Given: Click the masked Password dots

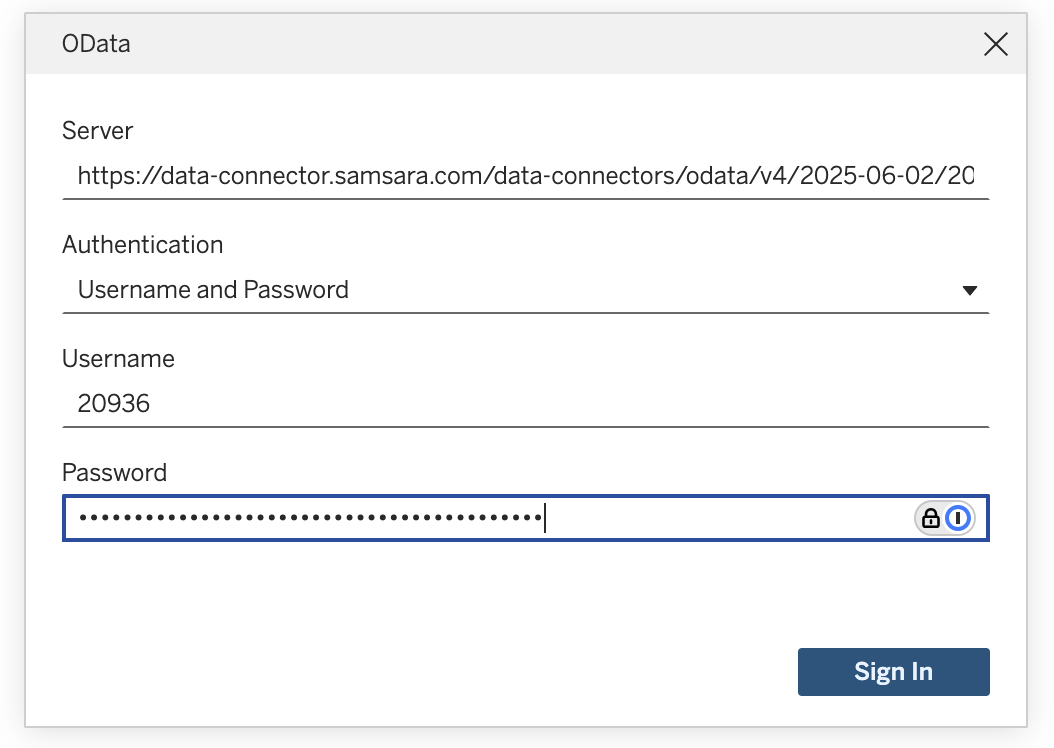Looking at the screenshot, I should coord(310,518).
